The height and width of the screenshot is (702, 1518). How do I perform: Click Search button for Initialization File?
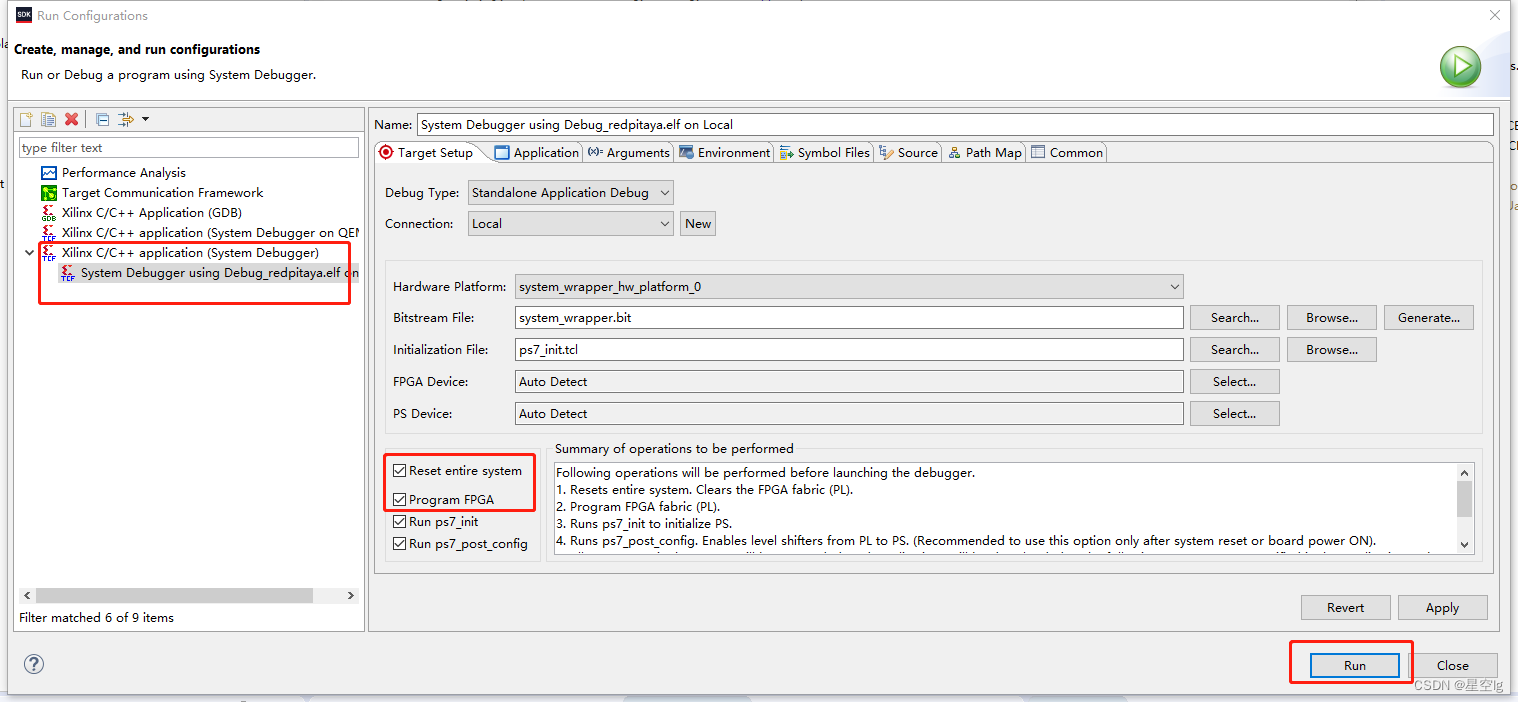click(x=1234, y=349)
